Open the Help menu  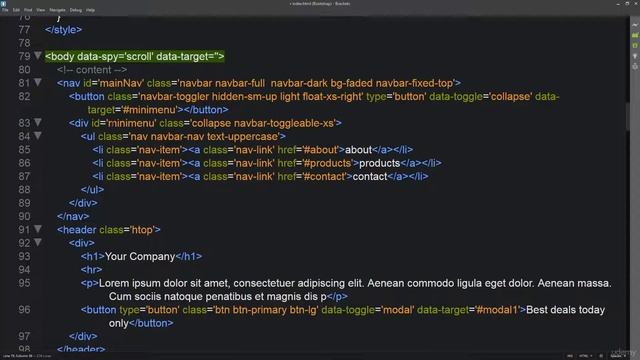90,10
